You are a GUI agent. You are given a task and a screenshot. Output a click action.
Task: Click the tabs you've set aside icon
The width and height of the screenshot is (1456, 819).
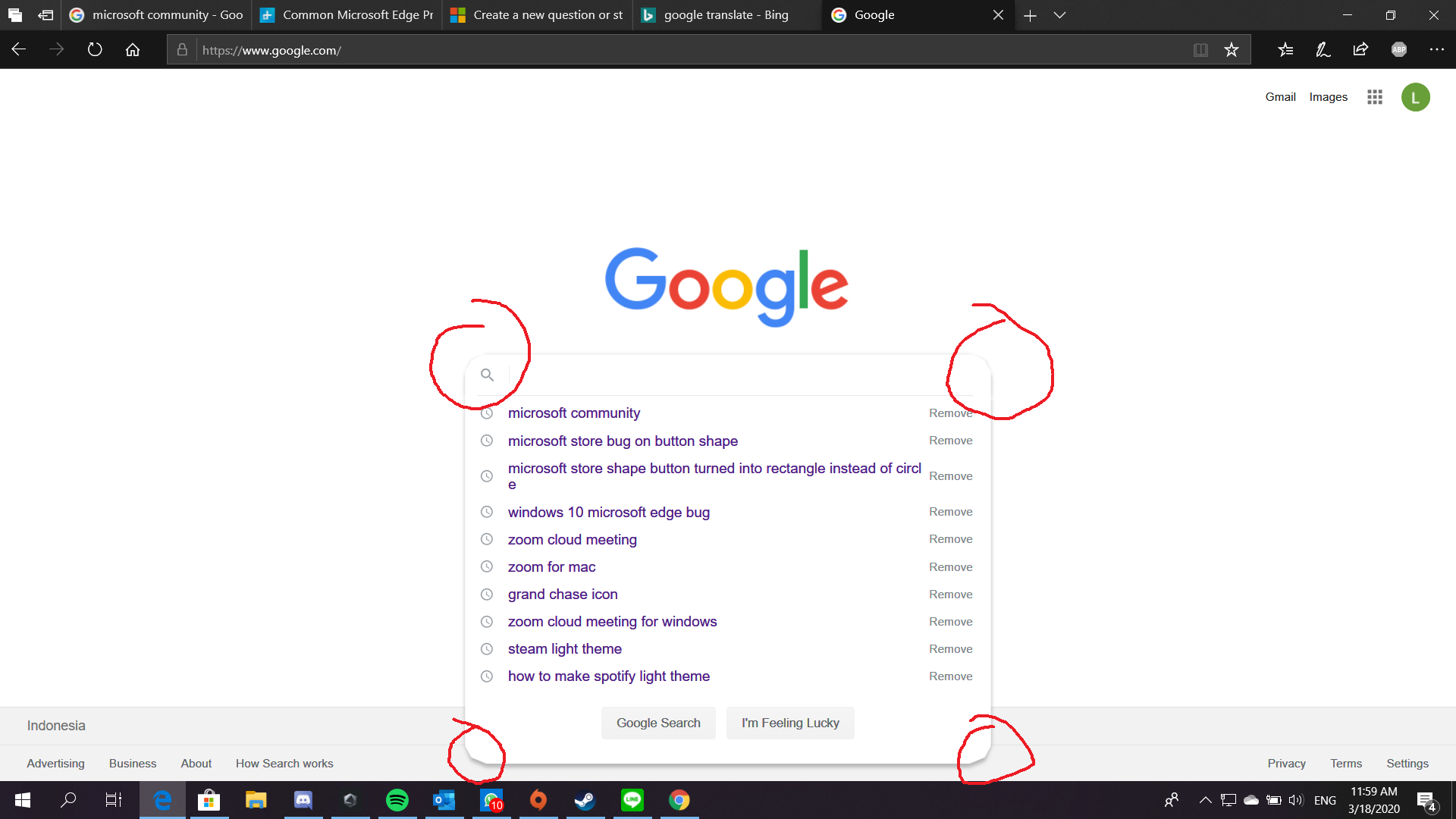[15, 15]
